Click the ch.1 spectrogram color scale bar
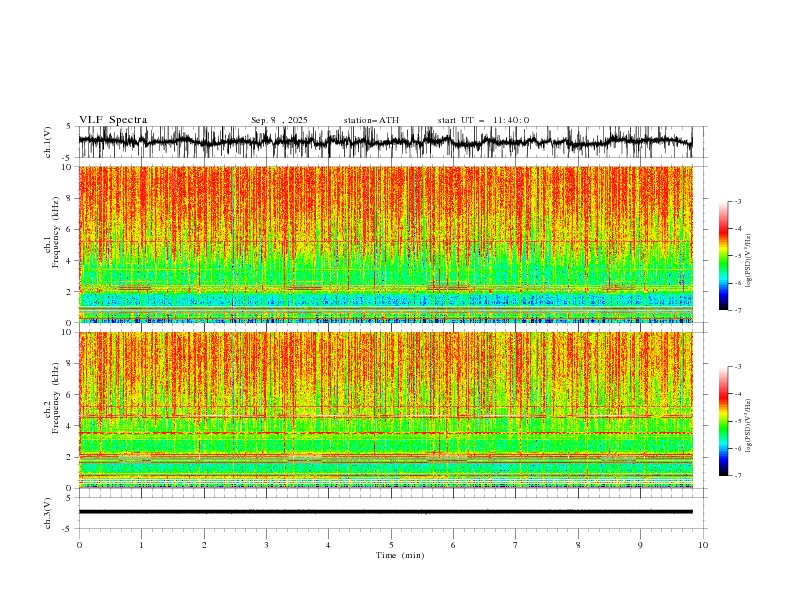 [723, 256]
